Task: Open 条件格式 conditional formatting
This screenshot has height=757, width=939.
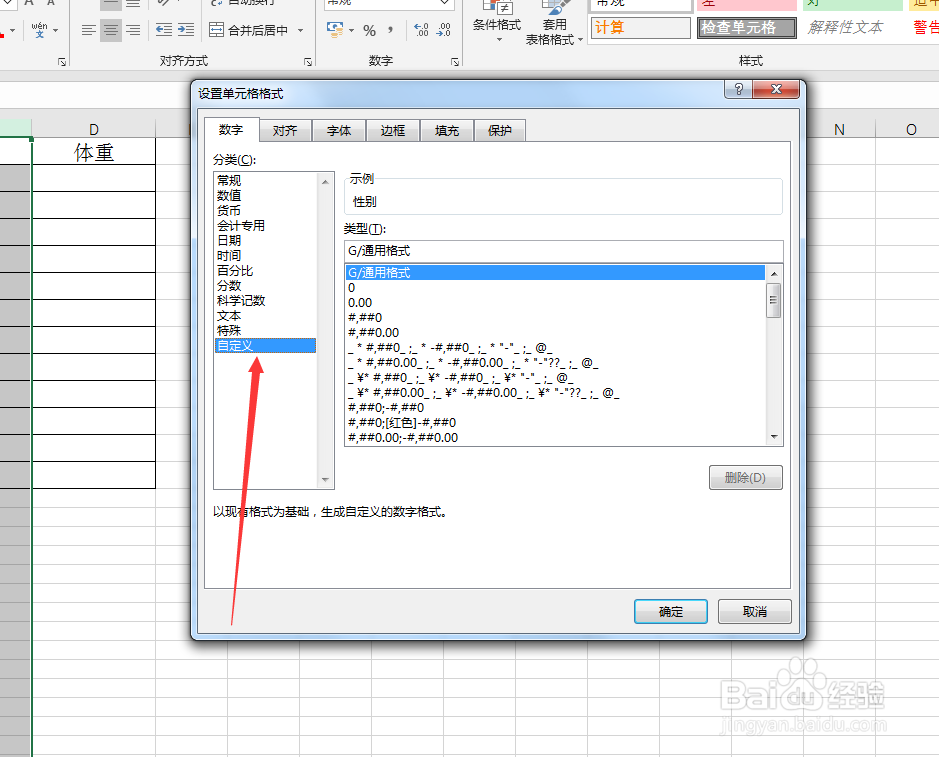Action: click(x=496, y=23)
